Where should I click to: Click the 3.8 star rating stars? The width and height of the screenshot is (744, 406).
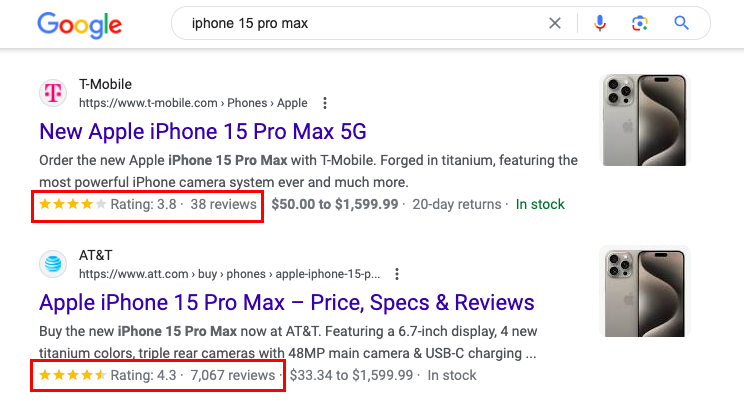click(x=73, y=204)
